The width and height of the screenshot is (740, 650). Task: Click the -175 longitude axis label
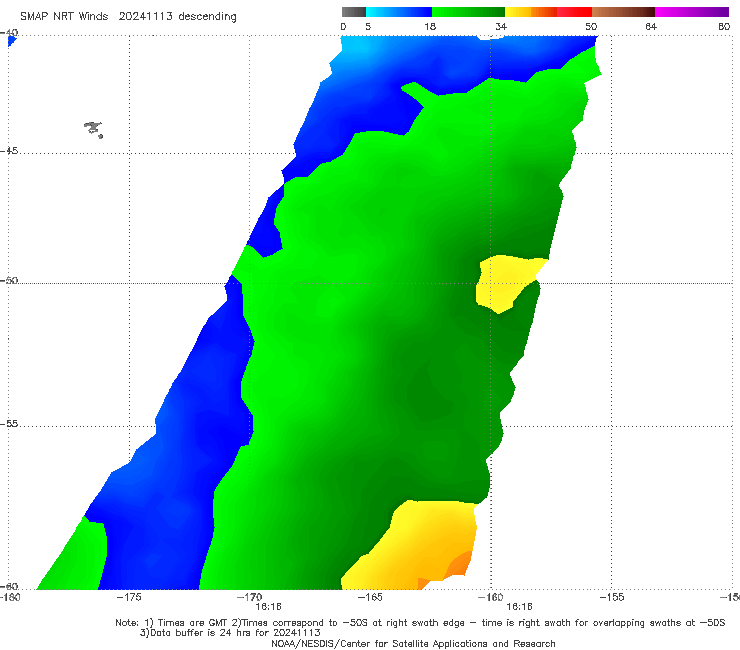pyautogui.click(x=129, y=597)
